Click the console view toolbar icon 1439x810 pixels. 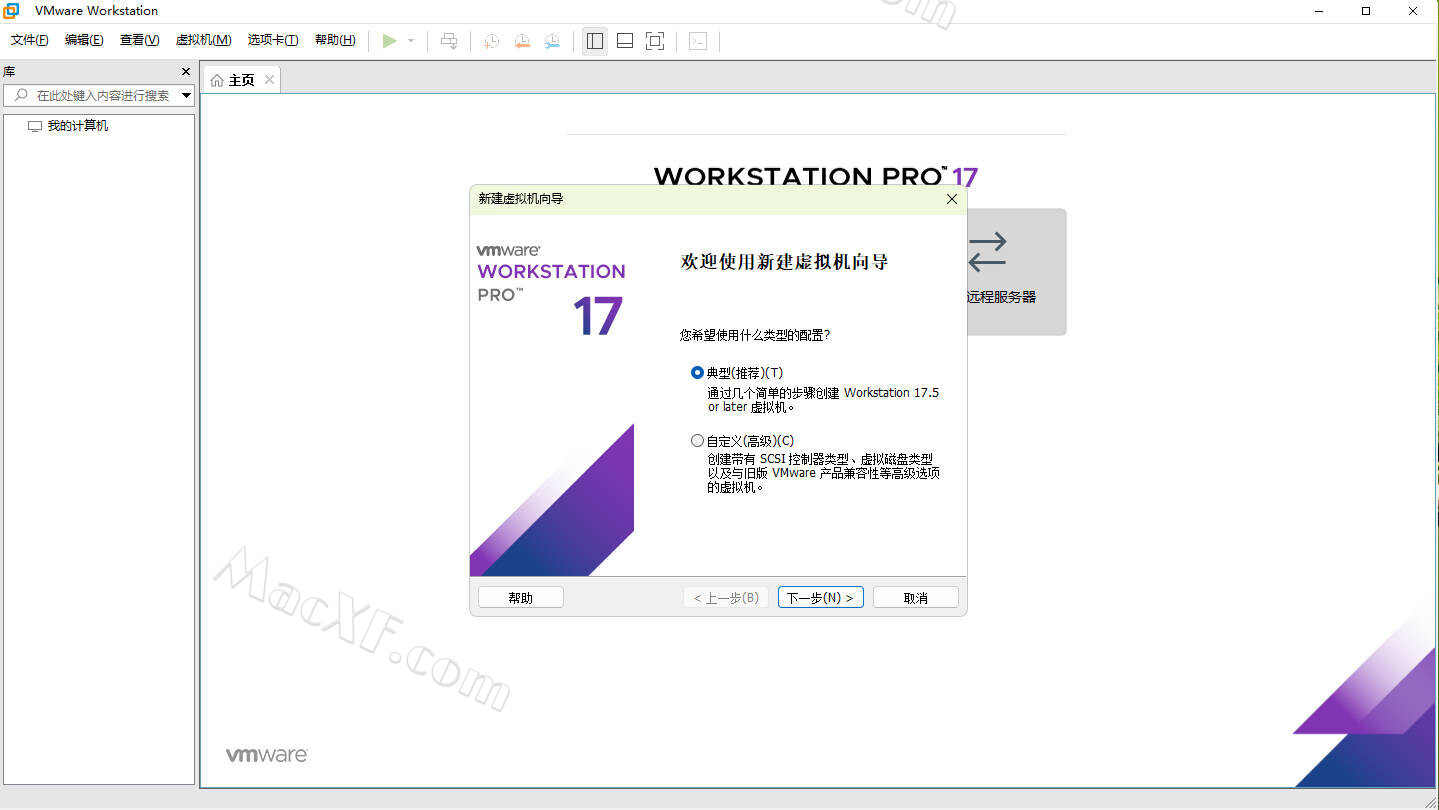click(x=698, y=41)
